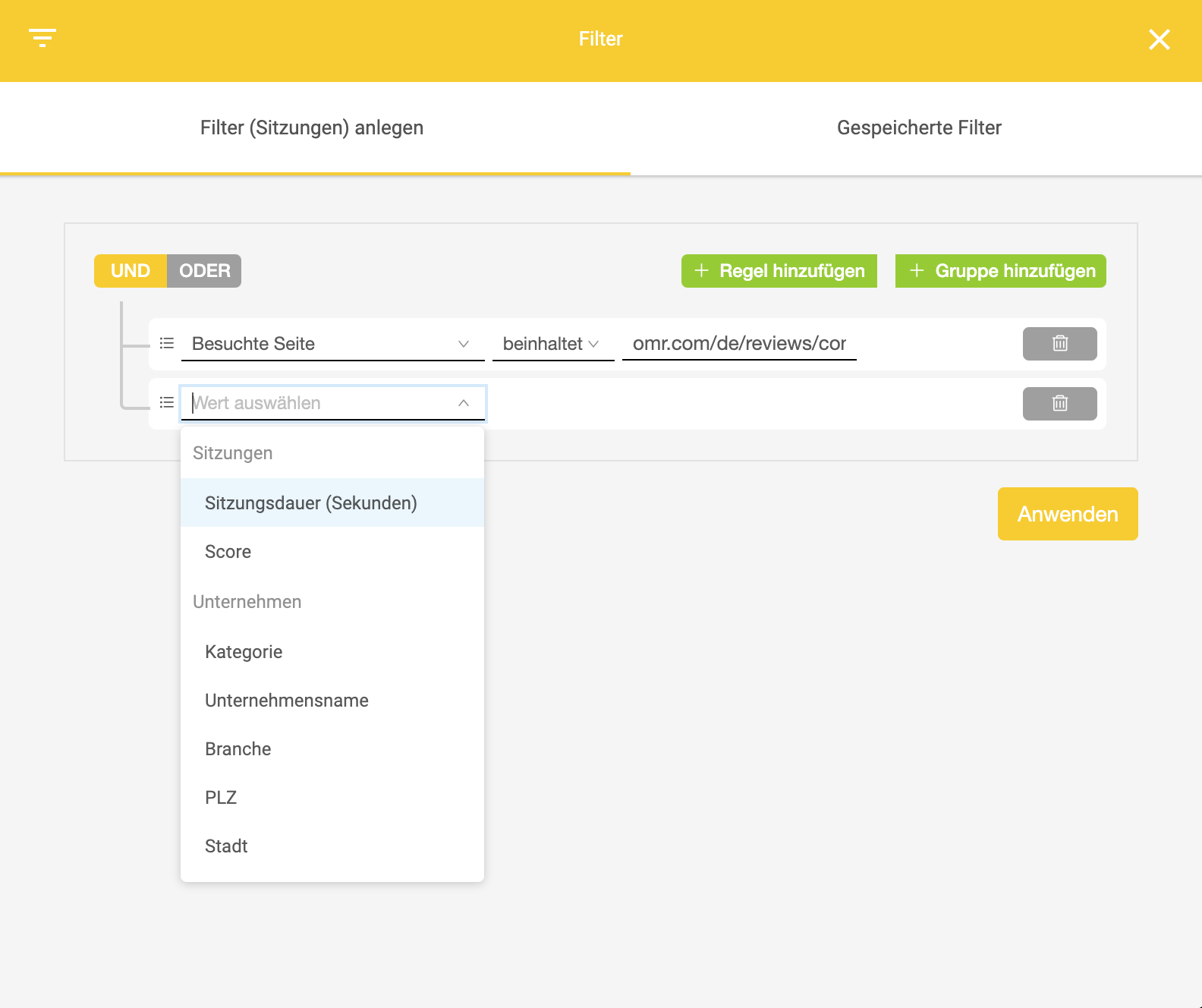Open the Besuchte Seite field dropdown

coord(333,344)
